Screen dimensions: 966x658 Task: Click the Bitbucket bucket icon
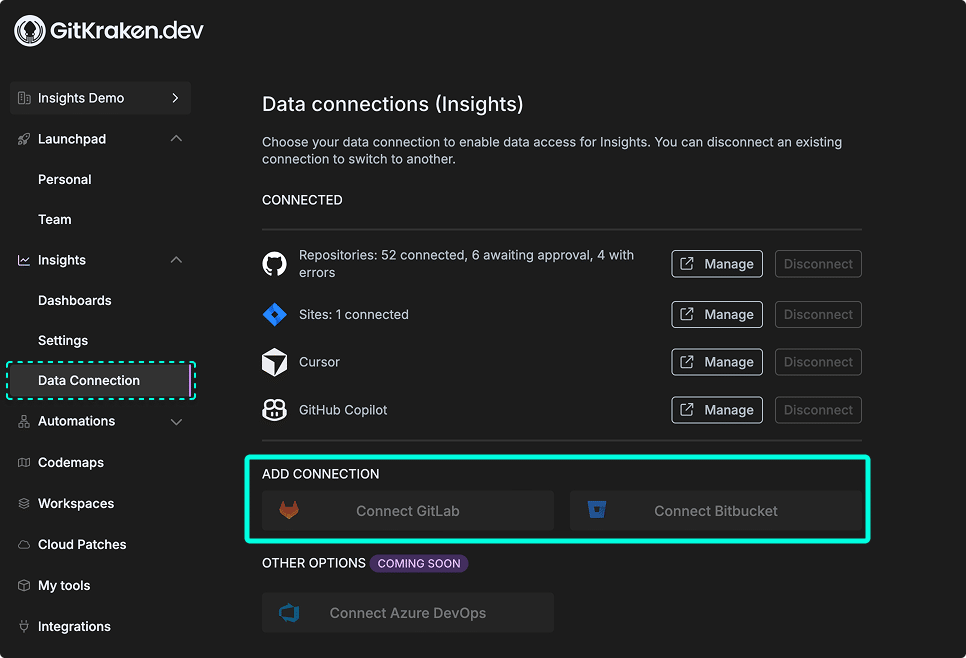tap(597, 510)
